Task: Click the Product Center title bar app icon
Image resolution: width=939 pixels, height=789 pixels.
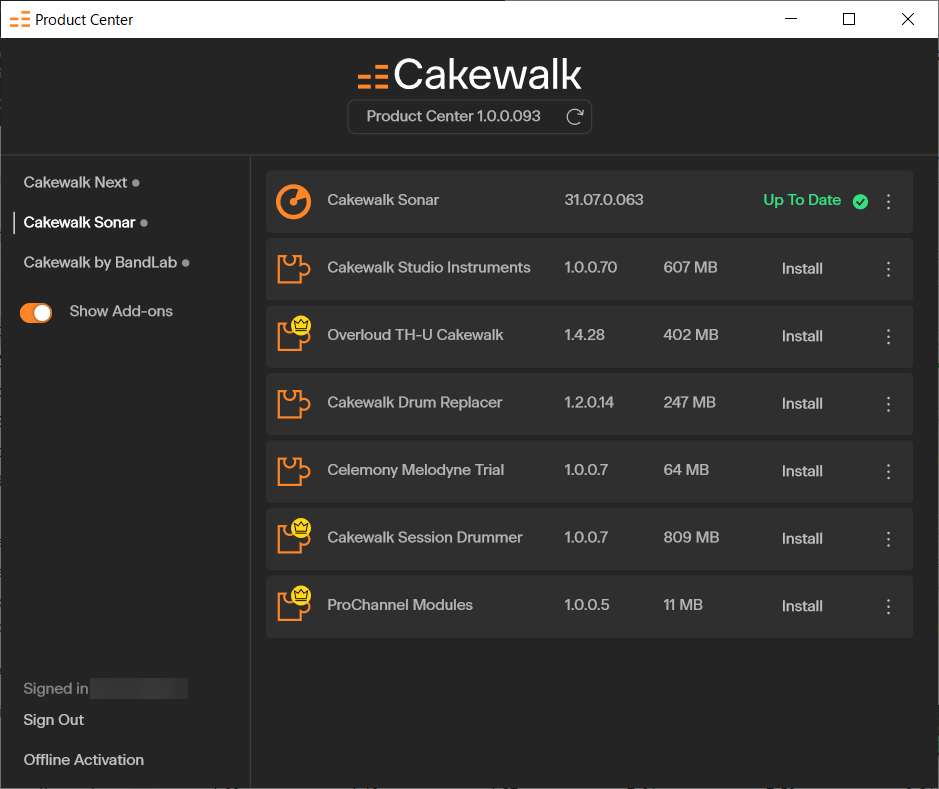Action: click(20, 19)
